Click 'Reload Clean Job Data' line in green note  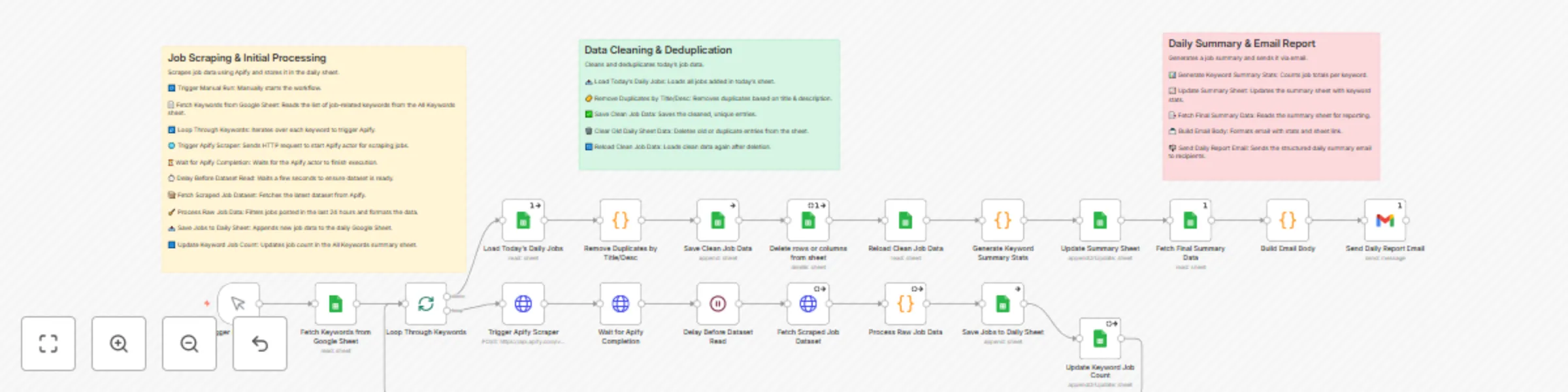pyautogui.click(x=678, y=147)
